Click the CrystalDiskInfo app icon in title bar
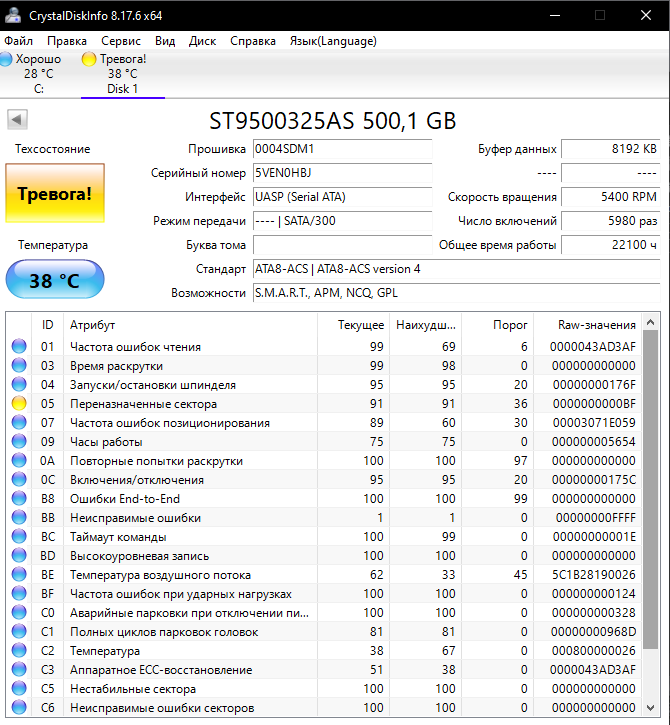Viewport: 670px width, 725px height. click(13, 15)
